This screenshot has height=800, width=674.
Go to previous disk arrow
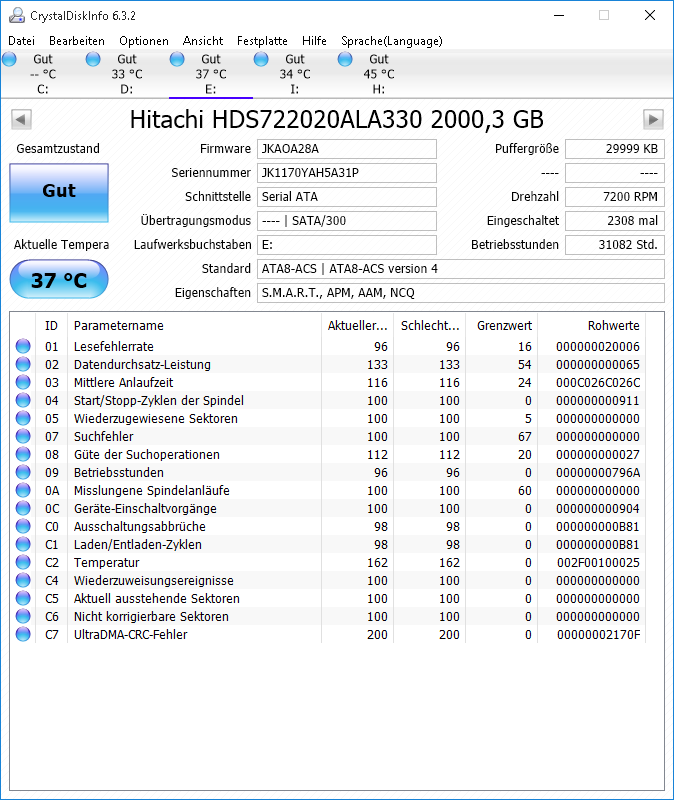pyautogui.click(x=21, y=120)
